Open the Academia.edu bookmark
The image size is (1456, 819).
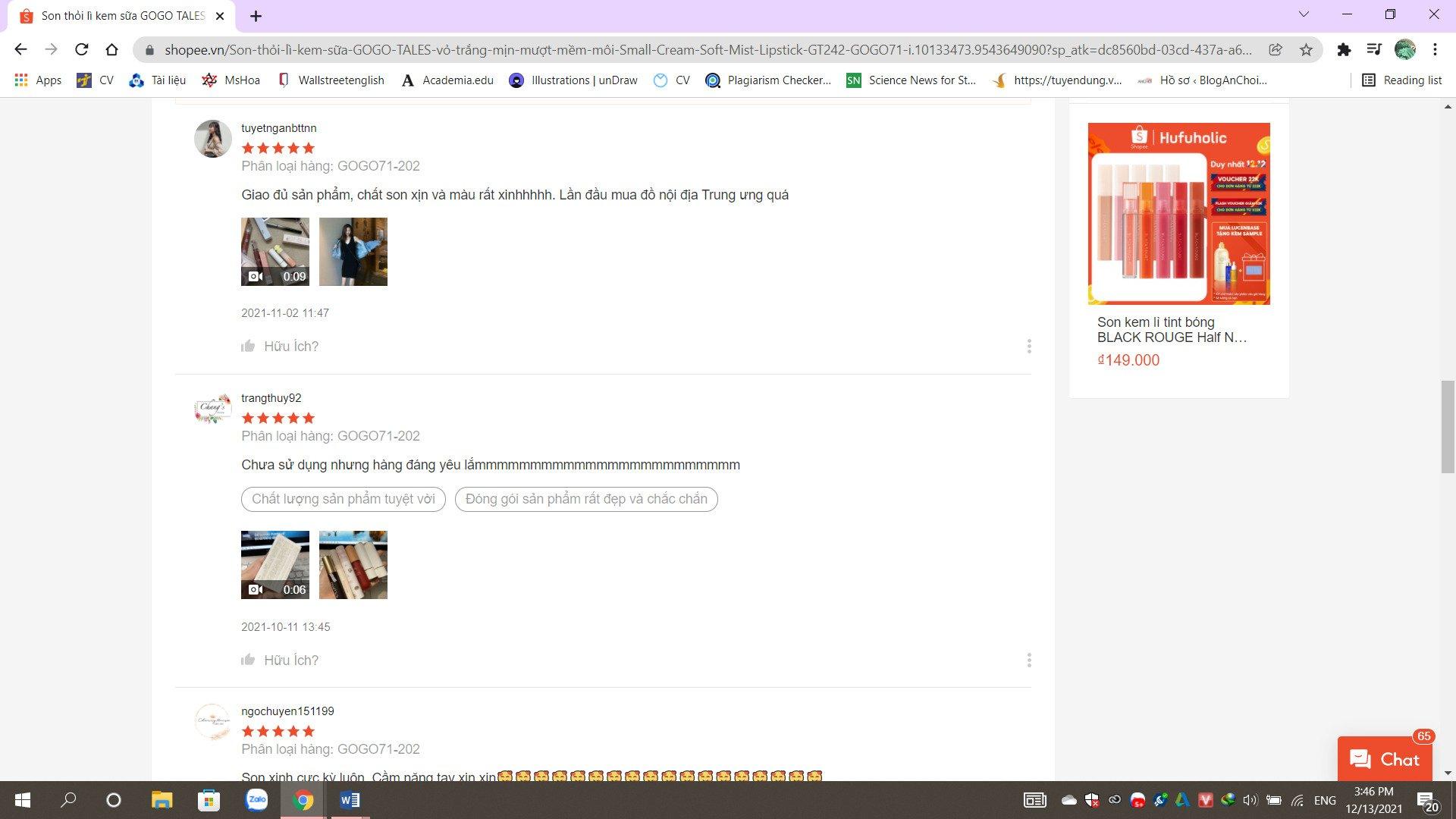(447, 80)
